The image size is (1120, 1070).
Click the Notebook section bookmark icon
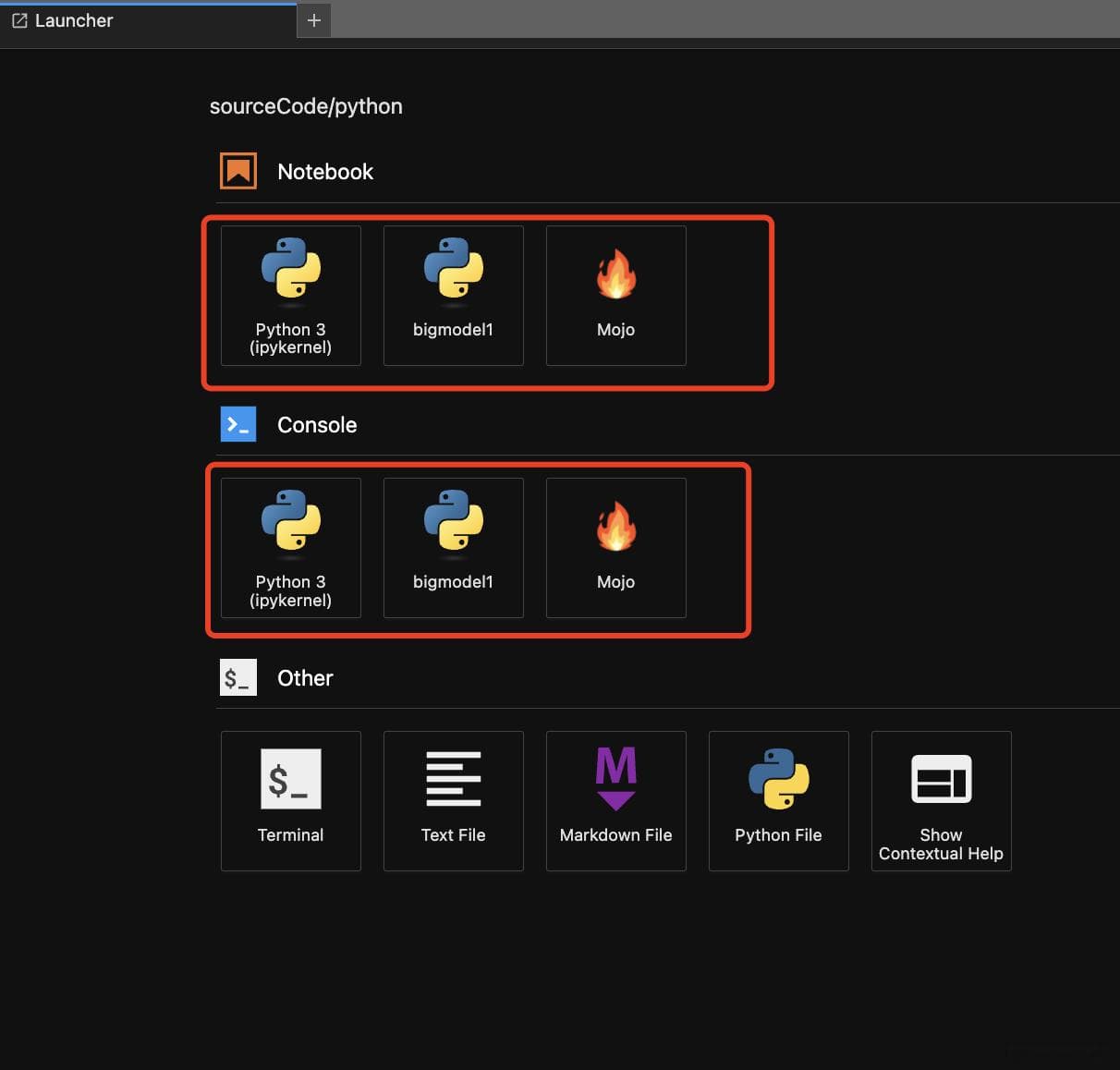(238, 171)
